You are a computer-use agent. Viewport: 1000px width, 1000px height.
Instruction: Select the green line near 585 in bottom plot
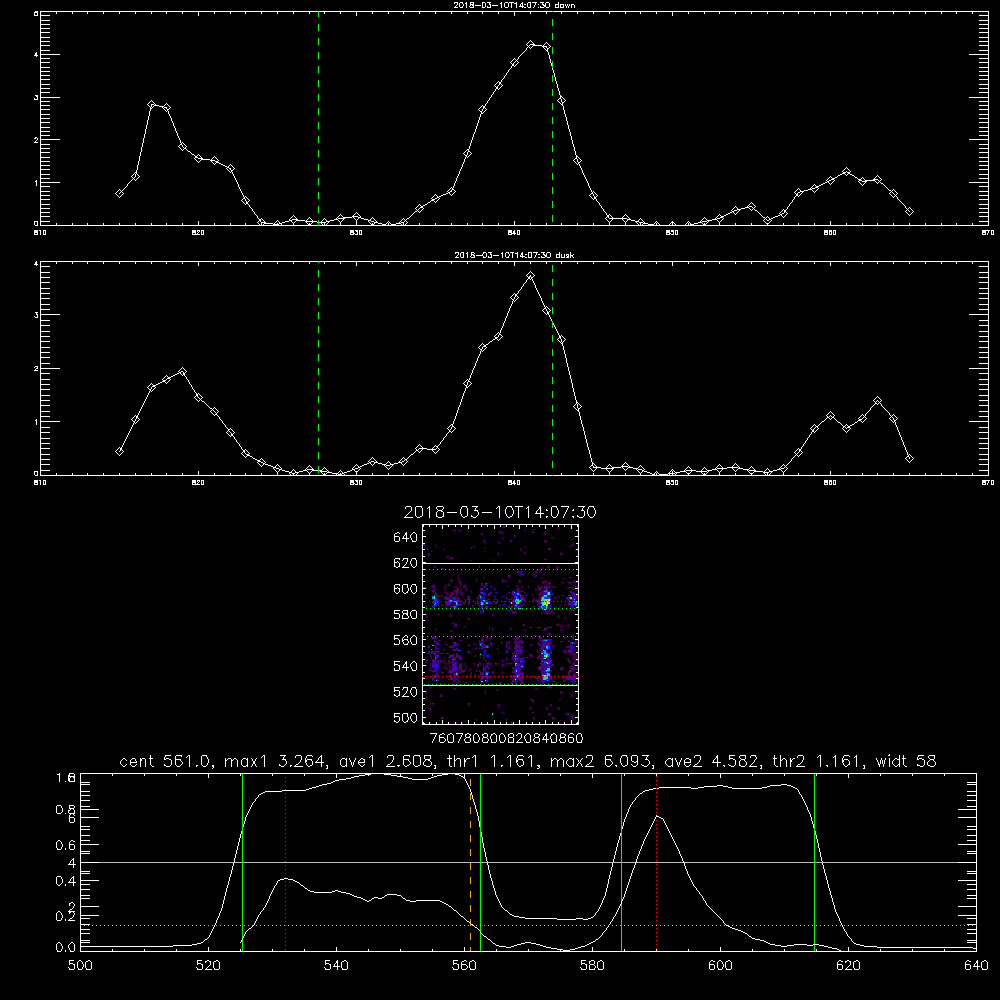(621, 863)
